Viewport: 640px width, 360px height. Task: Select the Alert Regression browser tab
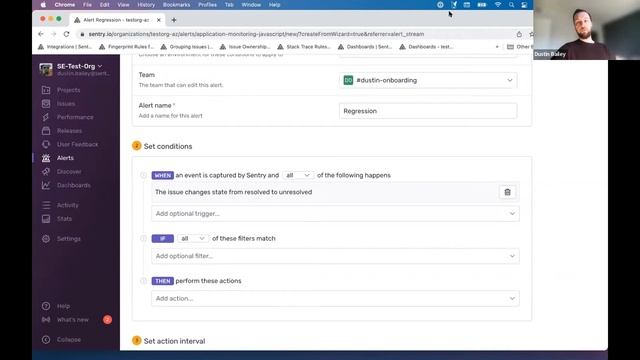point(116,20)
